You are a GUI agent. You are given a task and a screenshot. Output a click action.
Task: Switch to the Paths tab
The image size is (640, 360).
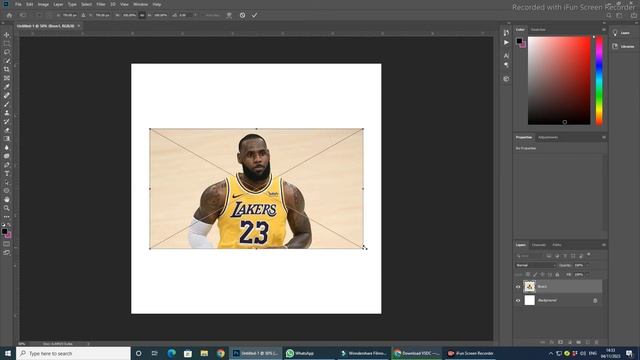click(x=557, y=245)
